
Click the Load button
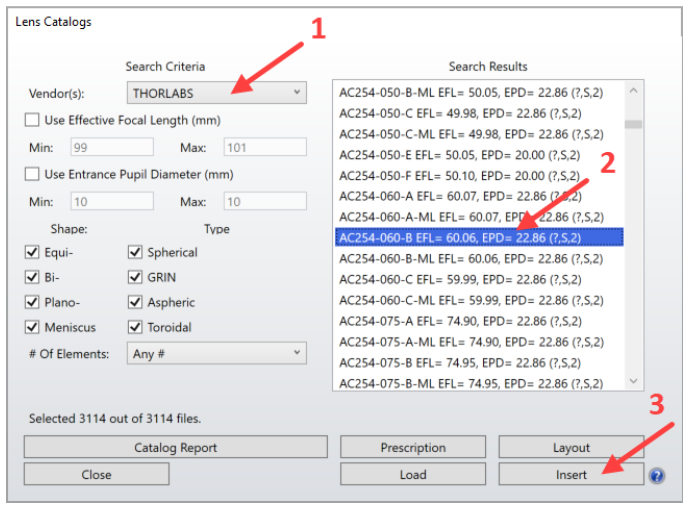coord(412,474)
